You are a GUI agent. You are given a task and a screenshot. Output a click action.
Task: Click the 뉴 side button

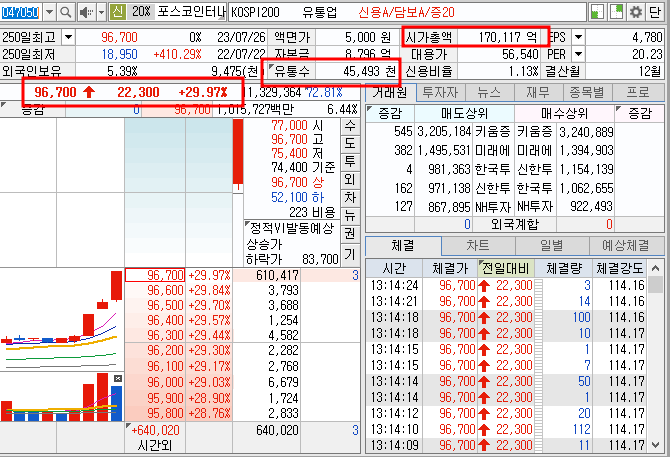pyautogui.click(x=350, y=216)
